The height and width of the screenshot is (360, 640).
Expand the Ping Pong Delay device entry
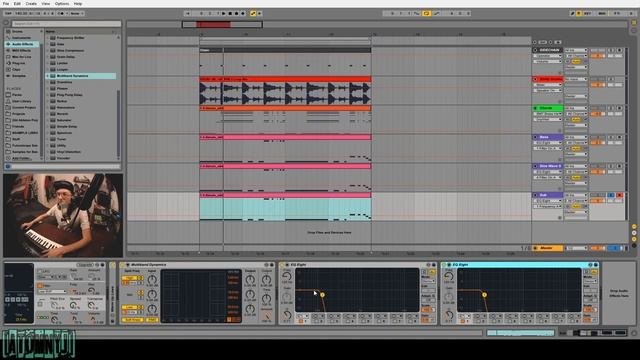[x=47, y=95]
